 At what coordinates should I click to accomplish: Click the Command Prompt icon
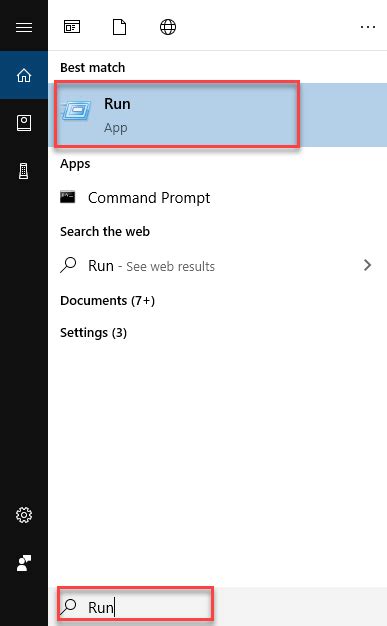pos(67,197)
